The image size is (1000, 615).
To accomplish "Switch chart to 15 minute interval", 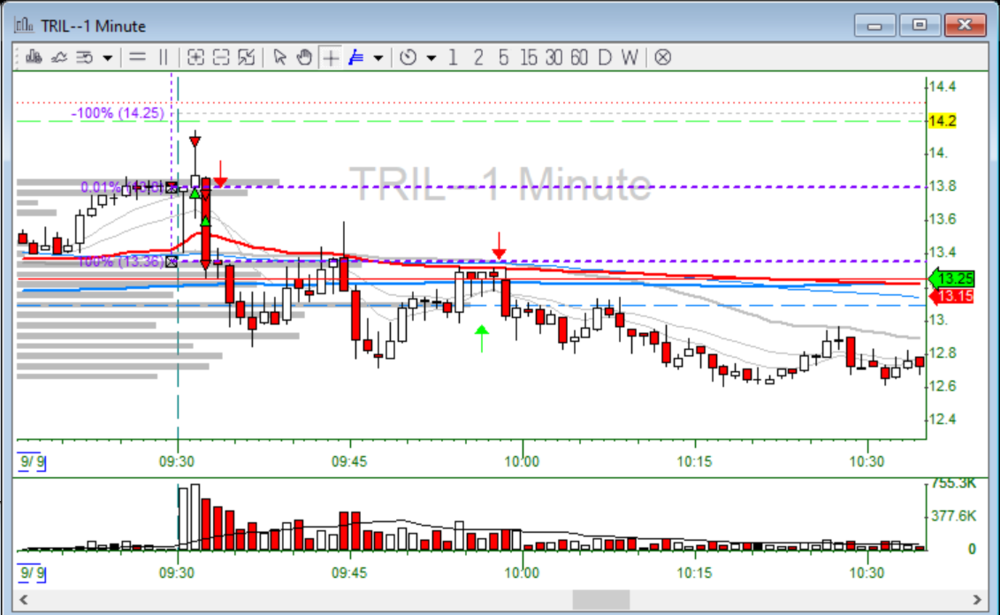I will click(x=527, y=57).
